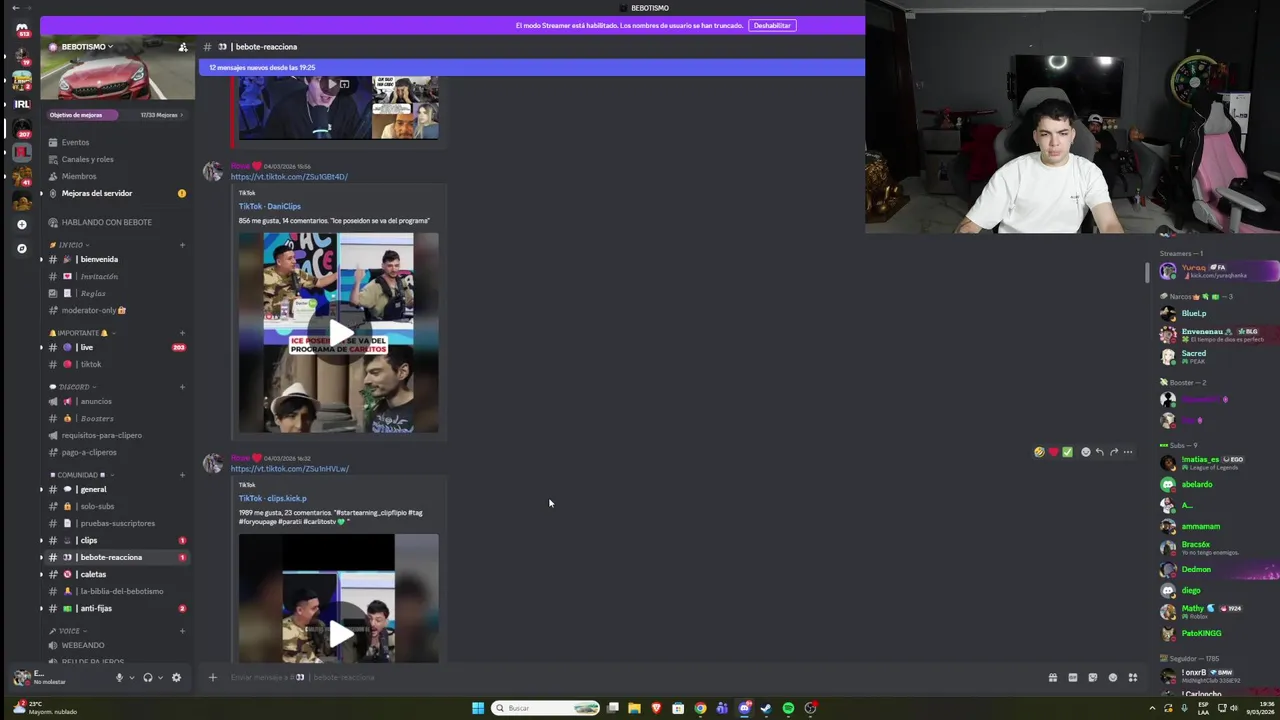
Task: Create a channel in COMUNIDAD category
Action: [x=182, y=475]
